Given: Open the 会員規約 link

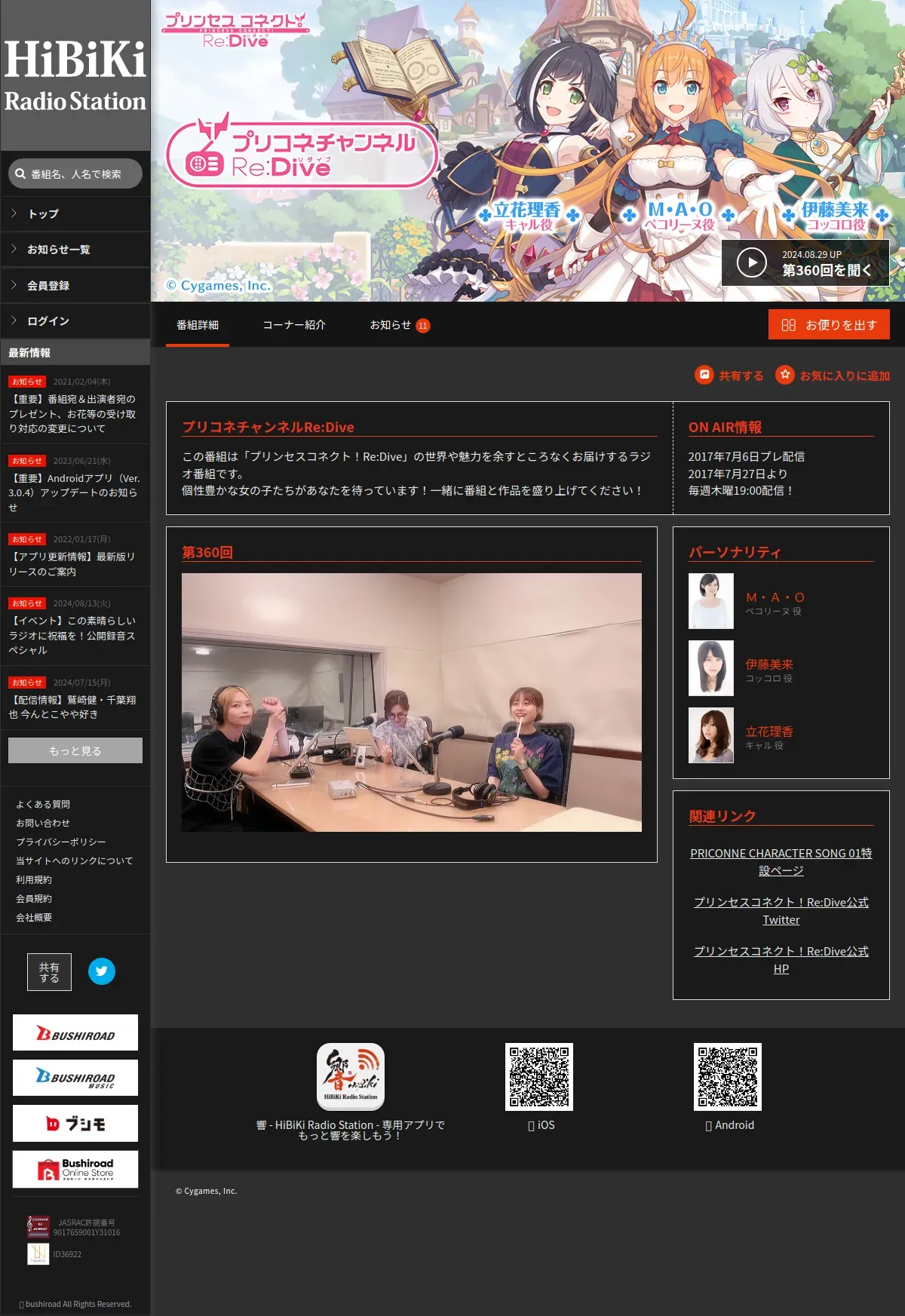Looking at the screenshot, I should [34, 899].
